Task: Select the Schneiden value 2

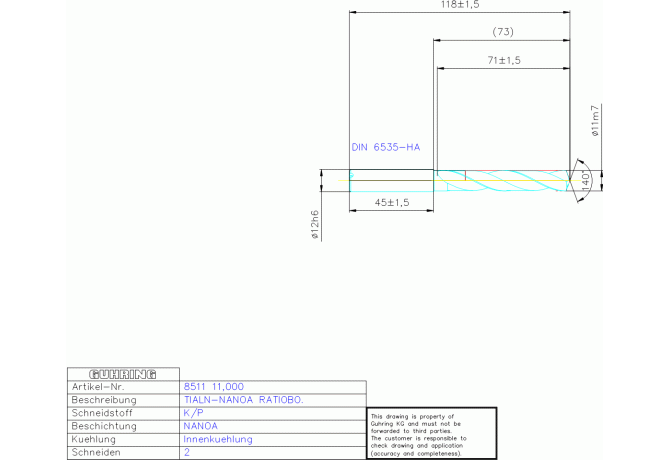Action: (x=187, y=452)
